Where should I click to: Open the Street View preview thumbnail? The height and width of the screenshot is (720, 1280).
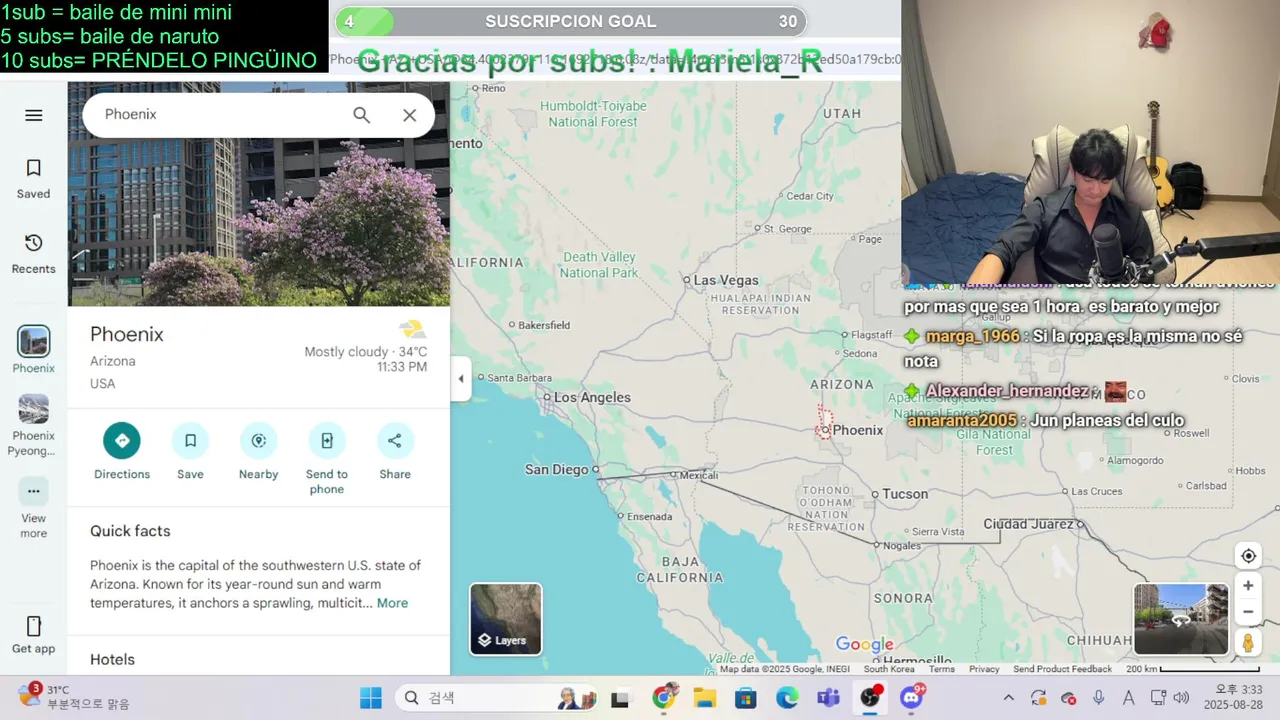pos(1181,619)
